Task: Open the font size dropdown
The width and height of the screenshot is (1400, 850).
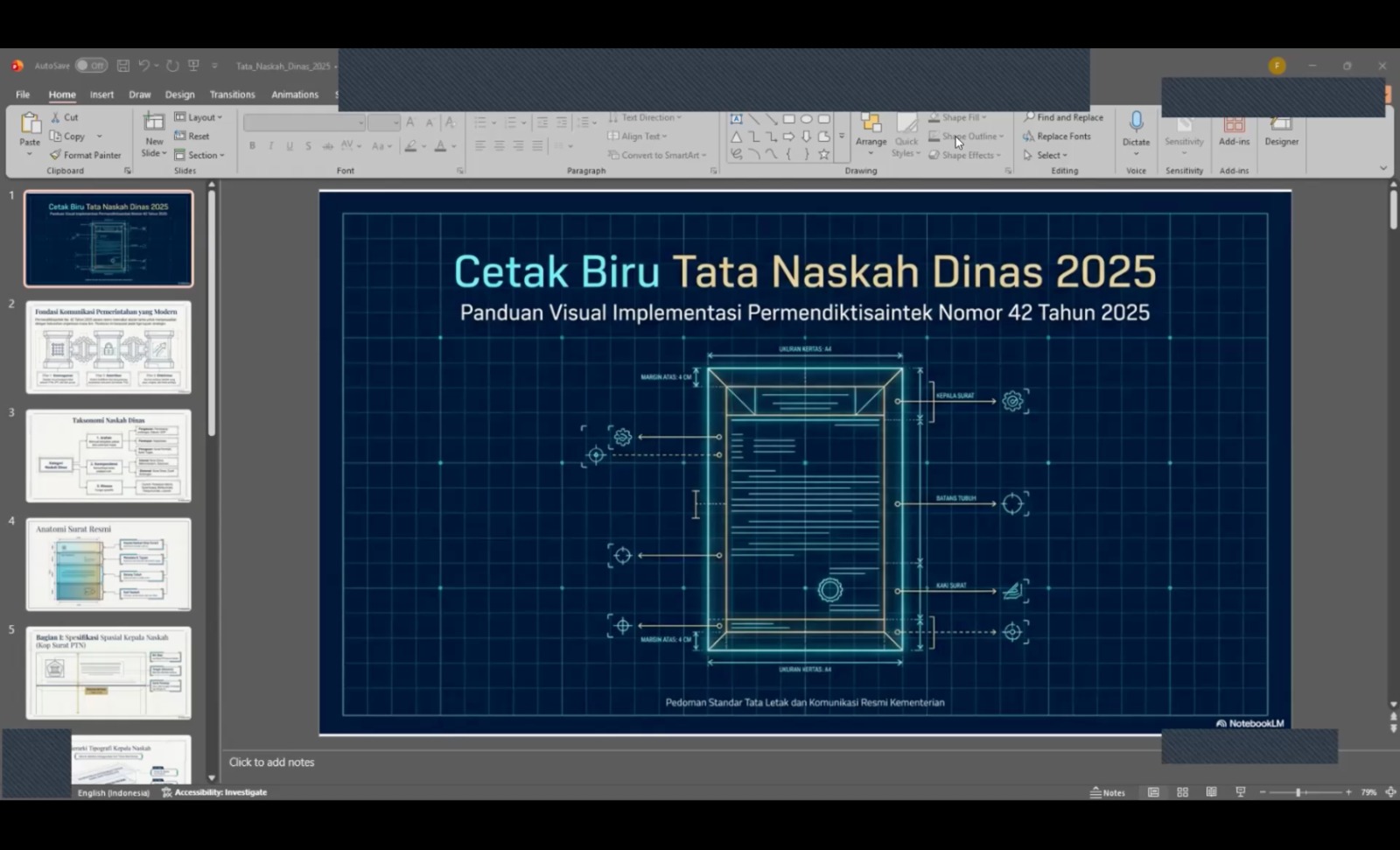Action: coord(396,123)
